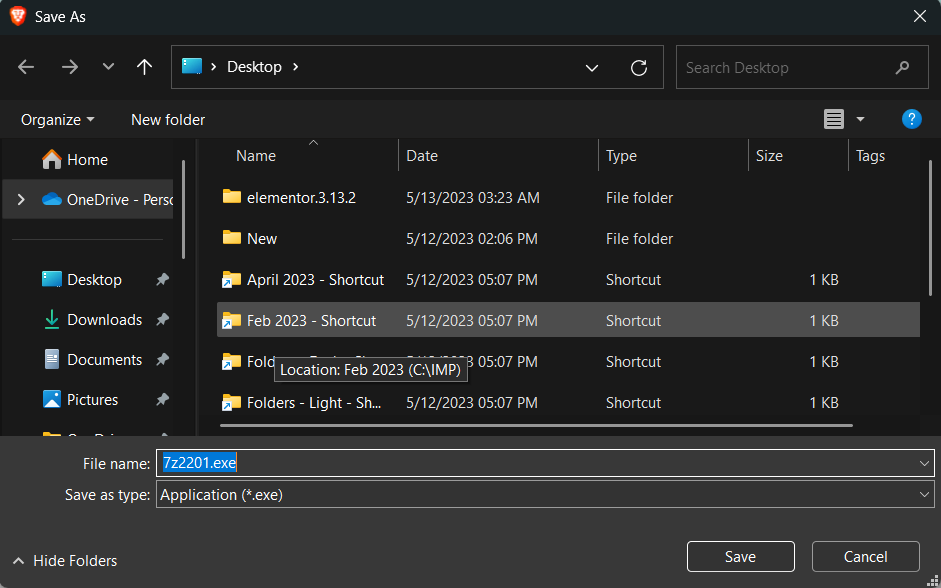Click the Save button
This screenshot has height=588, width=941.
click(x=740, y=557)
